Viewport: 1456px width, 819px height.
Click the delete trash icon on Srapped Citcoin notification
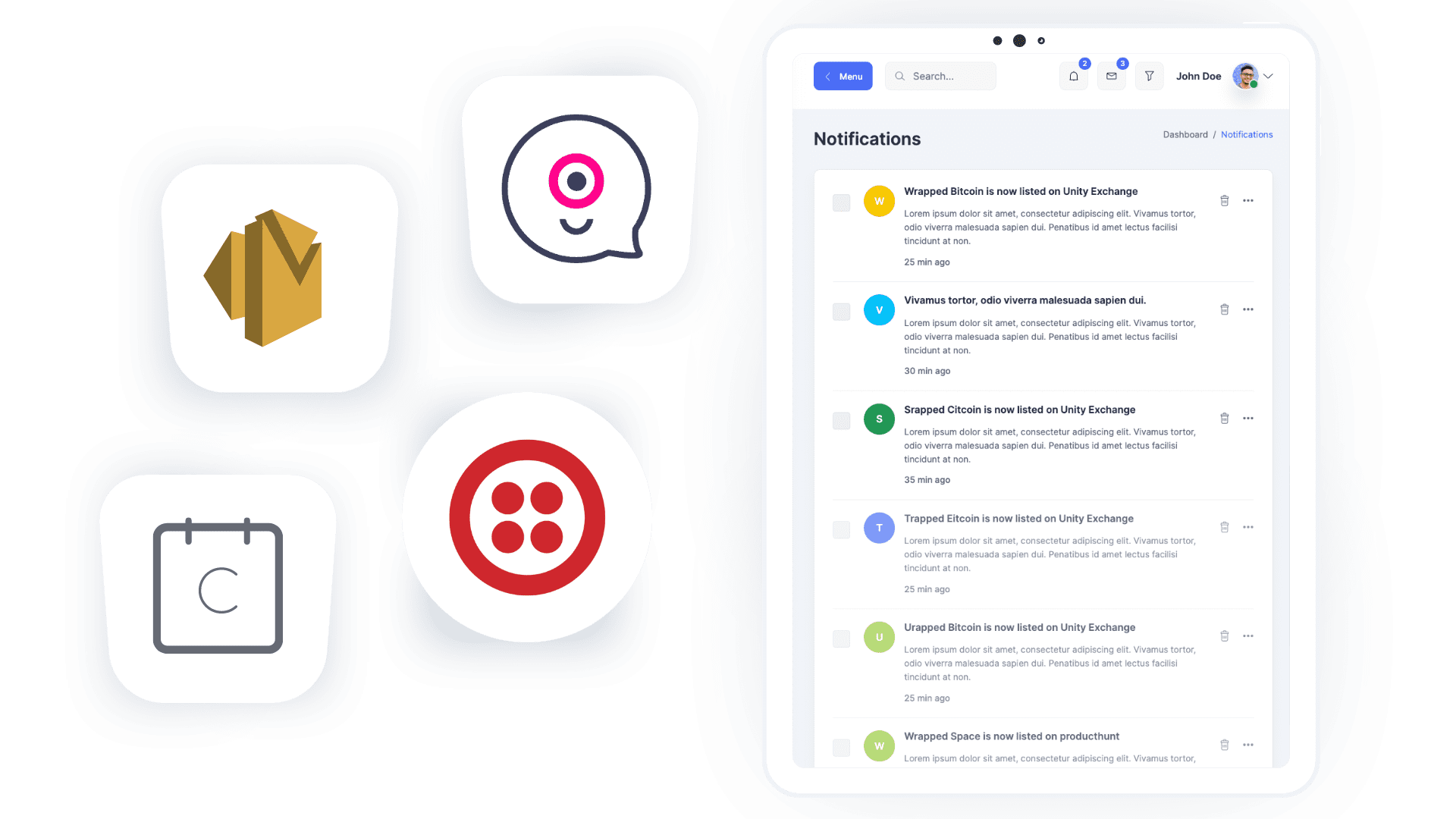1225,418
